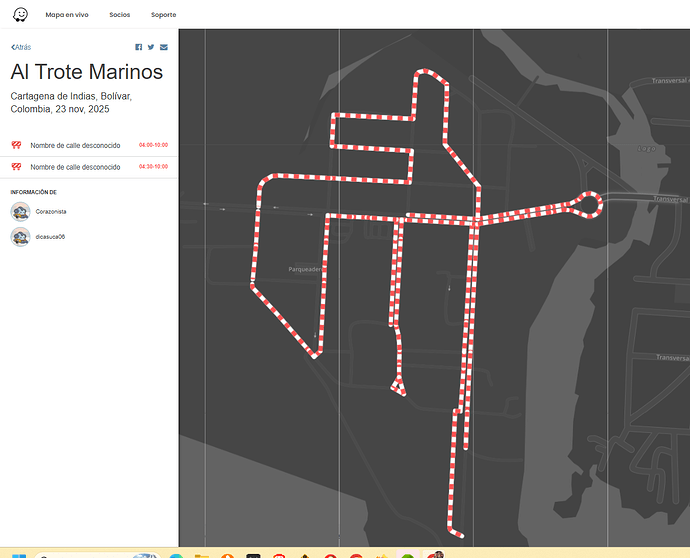This screenshot has width=690, height=558.
Task: Share the event by email envelope icon
Action: tap(164, 47)
